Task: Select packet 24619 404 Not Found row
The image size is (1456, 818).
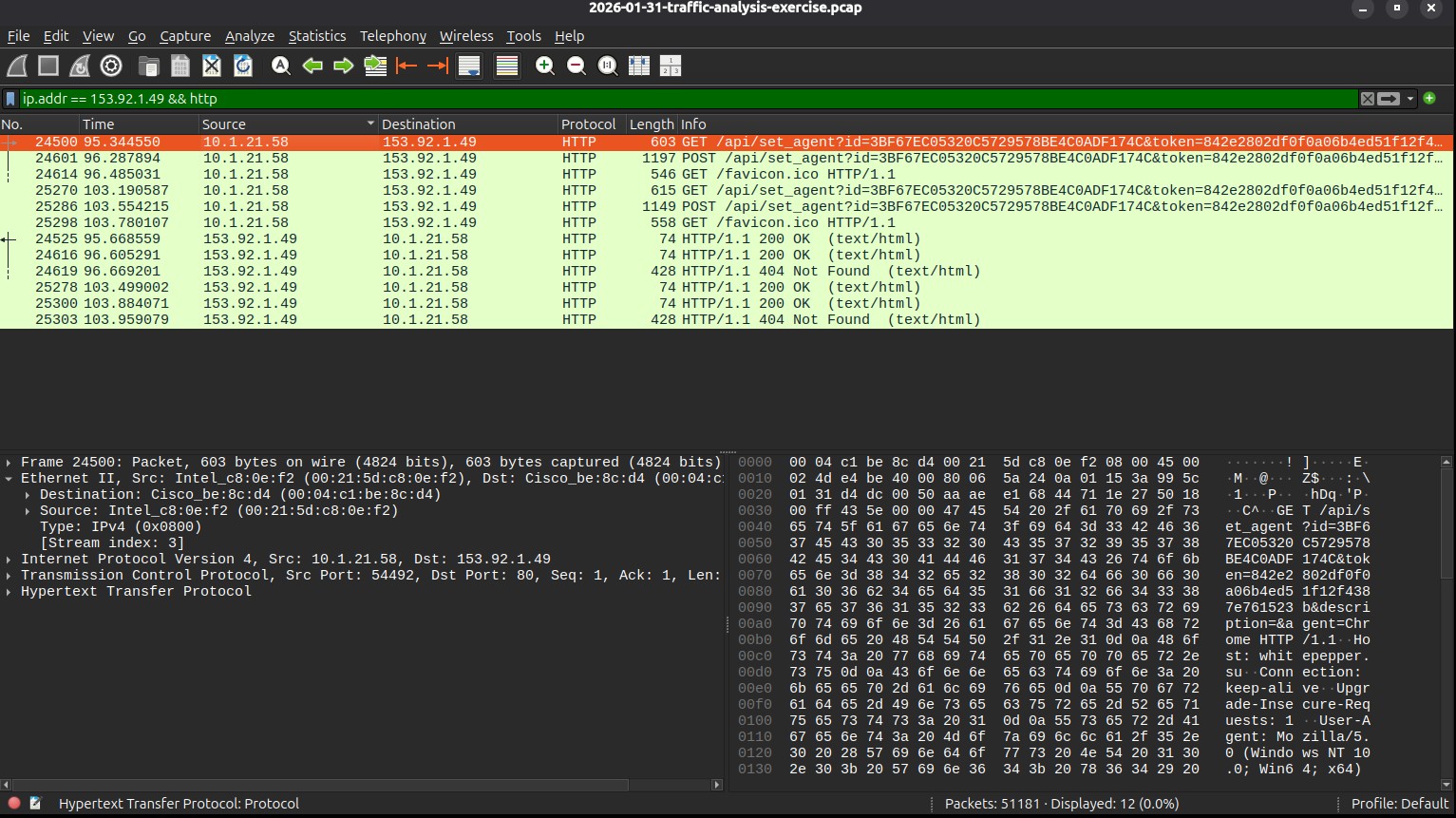Action: (x=727, y=272)
